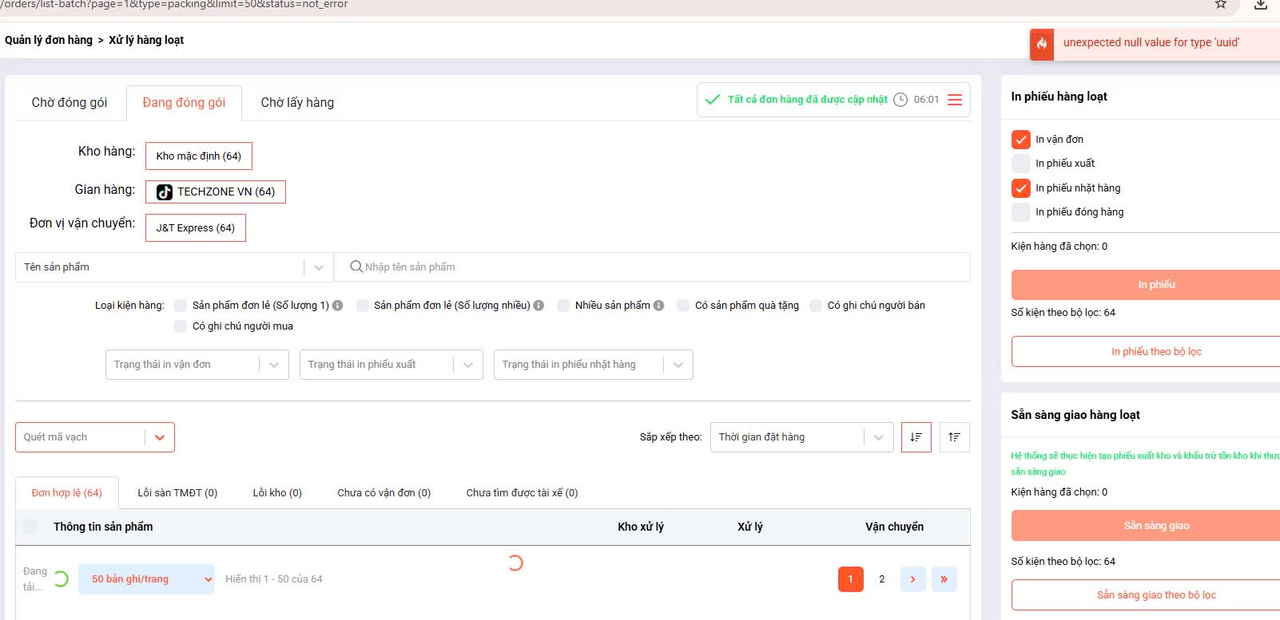
Task: Go to next page with arrow icon
Action: 912,579
